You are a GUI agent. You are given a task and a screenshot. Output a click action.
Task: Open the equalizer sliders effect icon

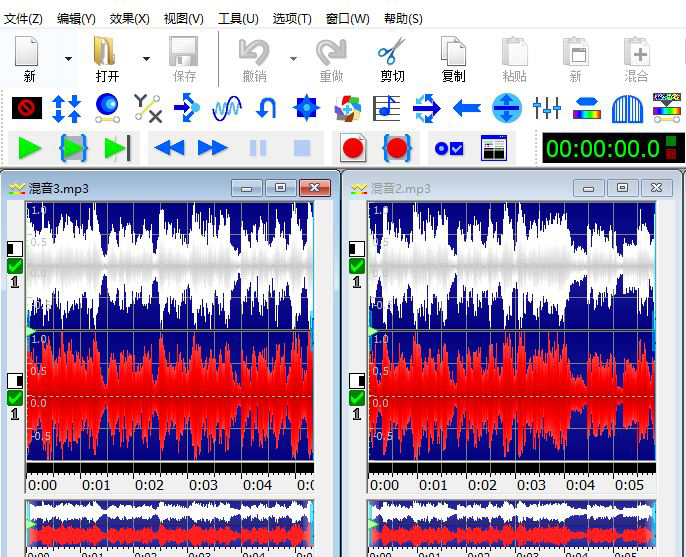coord(547,108)
